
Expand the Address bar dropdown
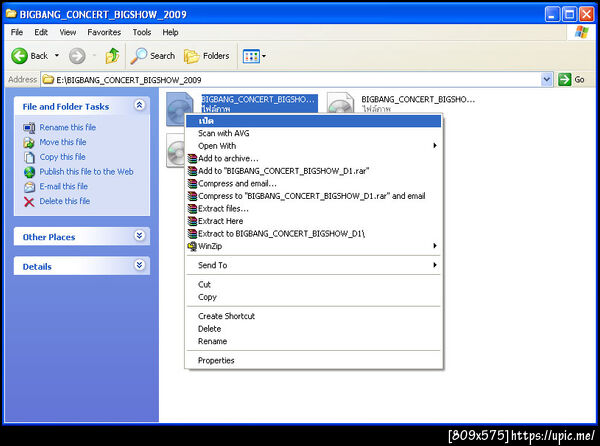coord(547,80)
